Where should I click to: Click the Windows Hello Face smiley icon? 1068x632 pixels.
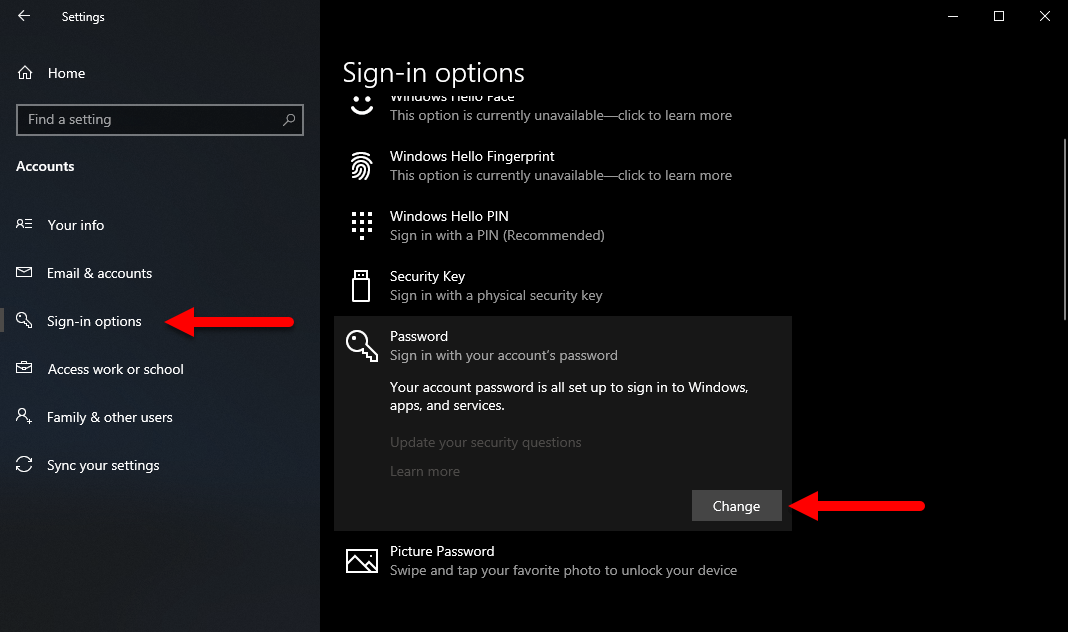pos(362,106)
